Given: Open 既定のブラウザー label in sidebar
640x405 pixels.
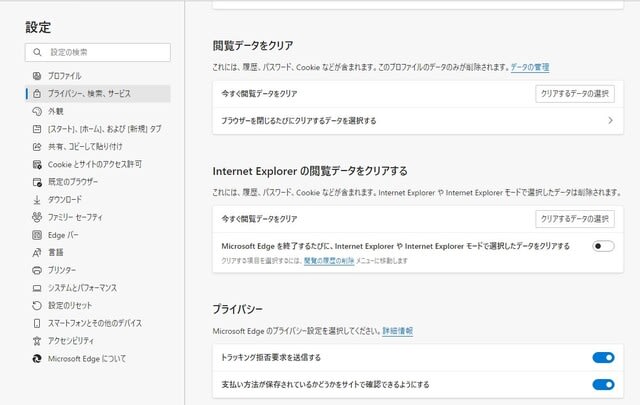Looking at the screenshot, I should (73, 182).
